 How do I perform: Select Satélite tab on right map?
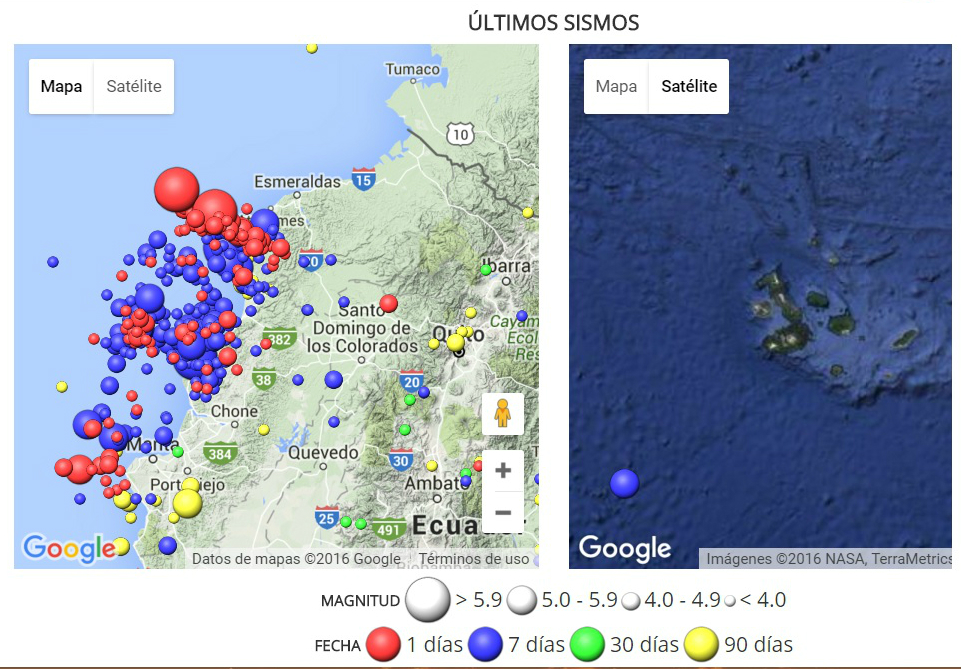689,86
